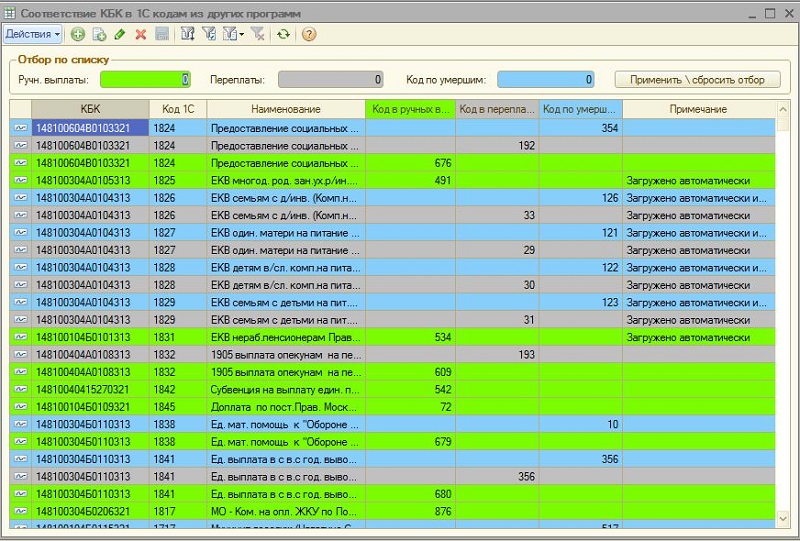Click the green Refresh list icon
Image resolution: width=800 pixels, height=541 pixels.
point(284,34)
